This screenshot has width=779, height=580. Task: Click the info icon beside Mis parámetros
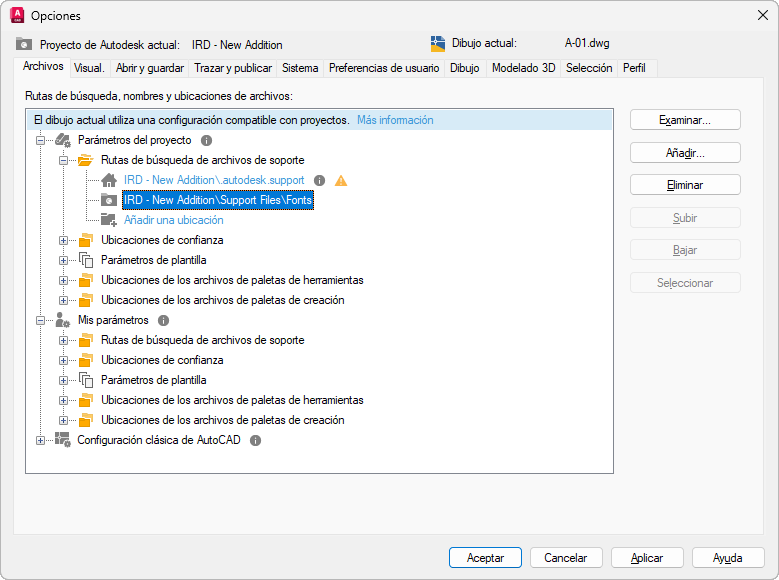point(163,321)
